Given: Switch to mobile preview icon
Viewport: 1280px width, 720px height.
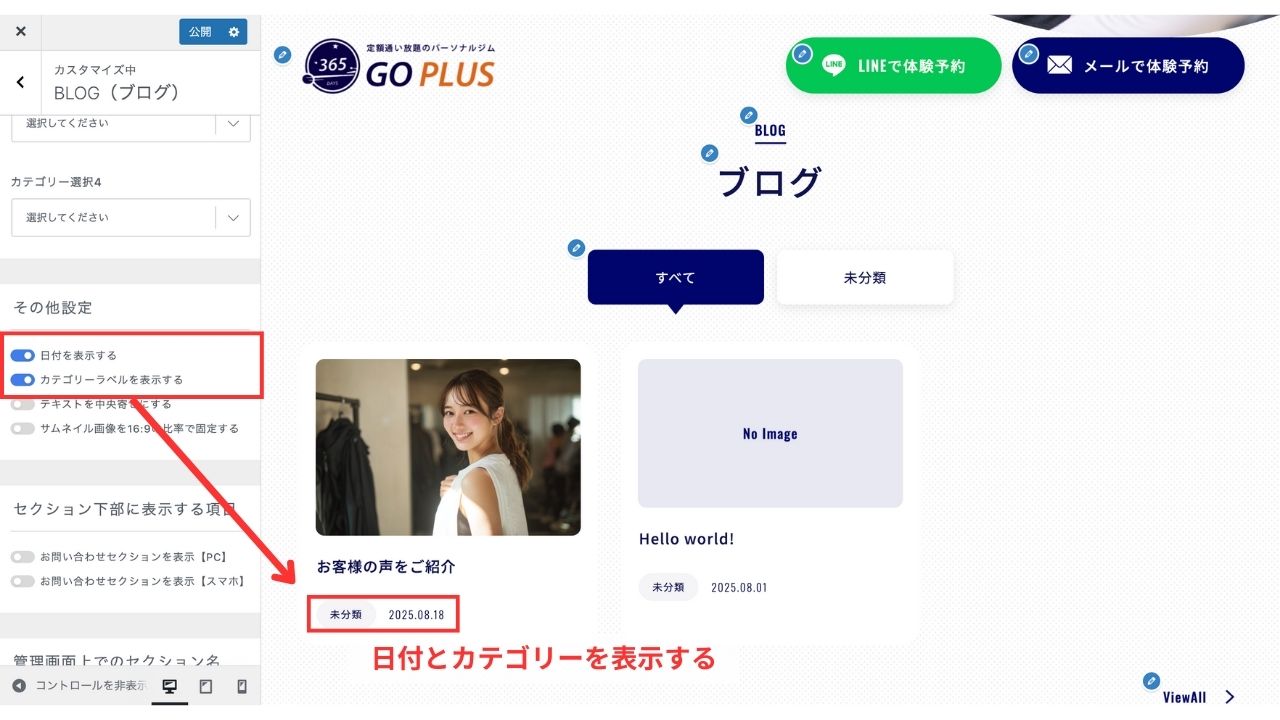Looking at the screenshot, I should click(x=241, y=686).
